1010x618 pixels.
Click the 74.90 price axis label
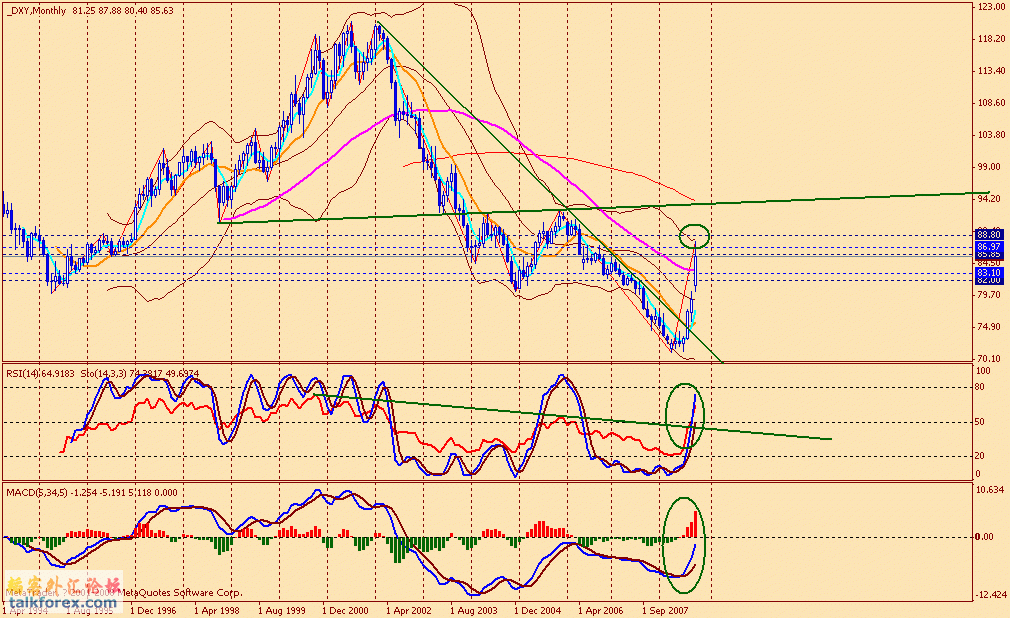989,327
